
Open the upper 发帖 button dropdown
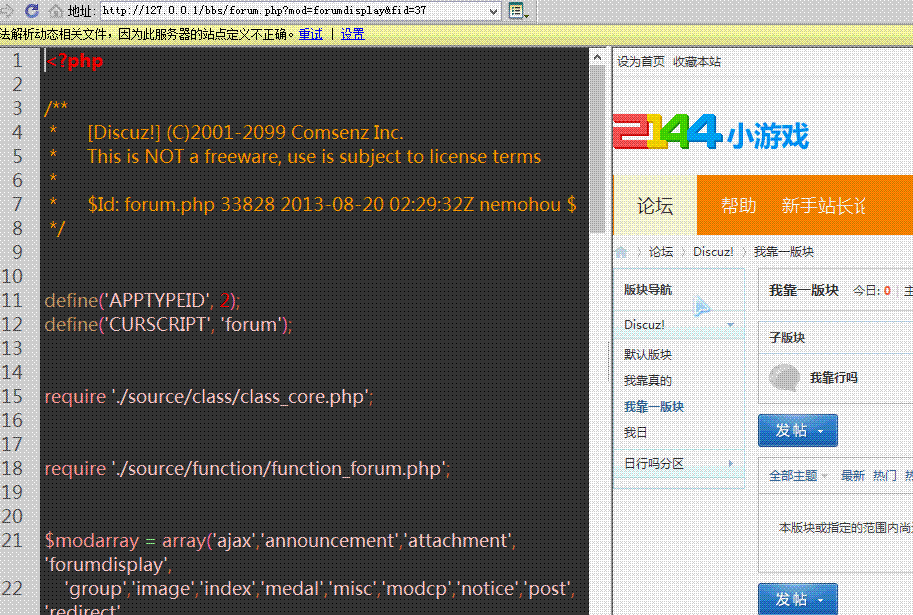point(821,431)
